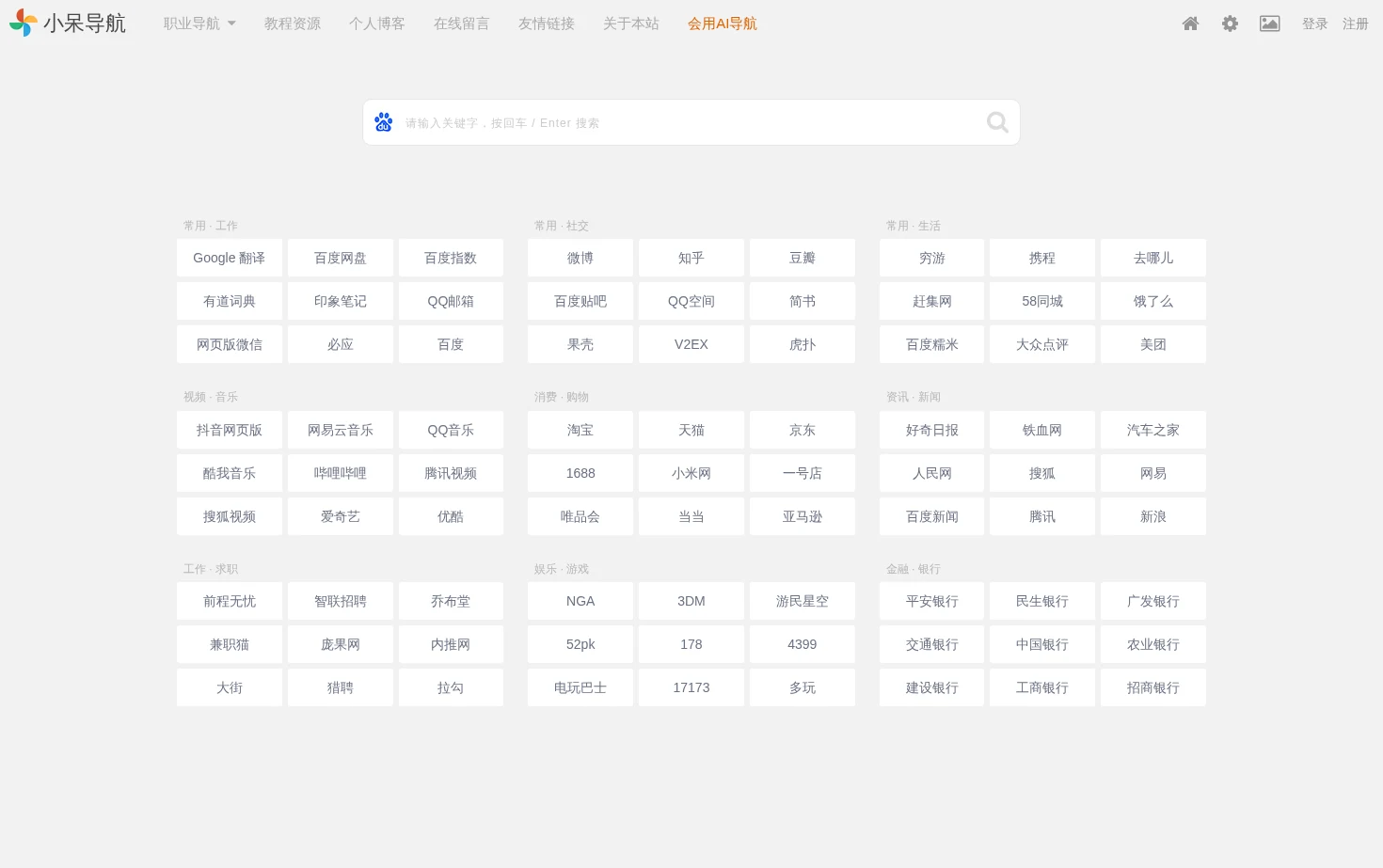Open 知乎 link
Screen dimensions: 1383x868
691,258
